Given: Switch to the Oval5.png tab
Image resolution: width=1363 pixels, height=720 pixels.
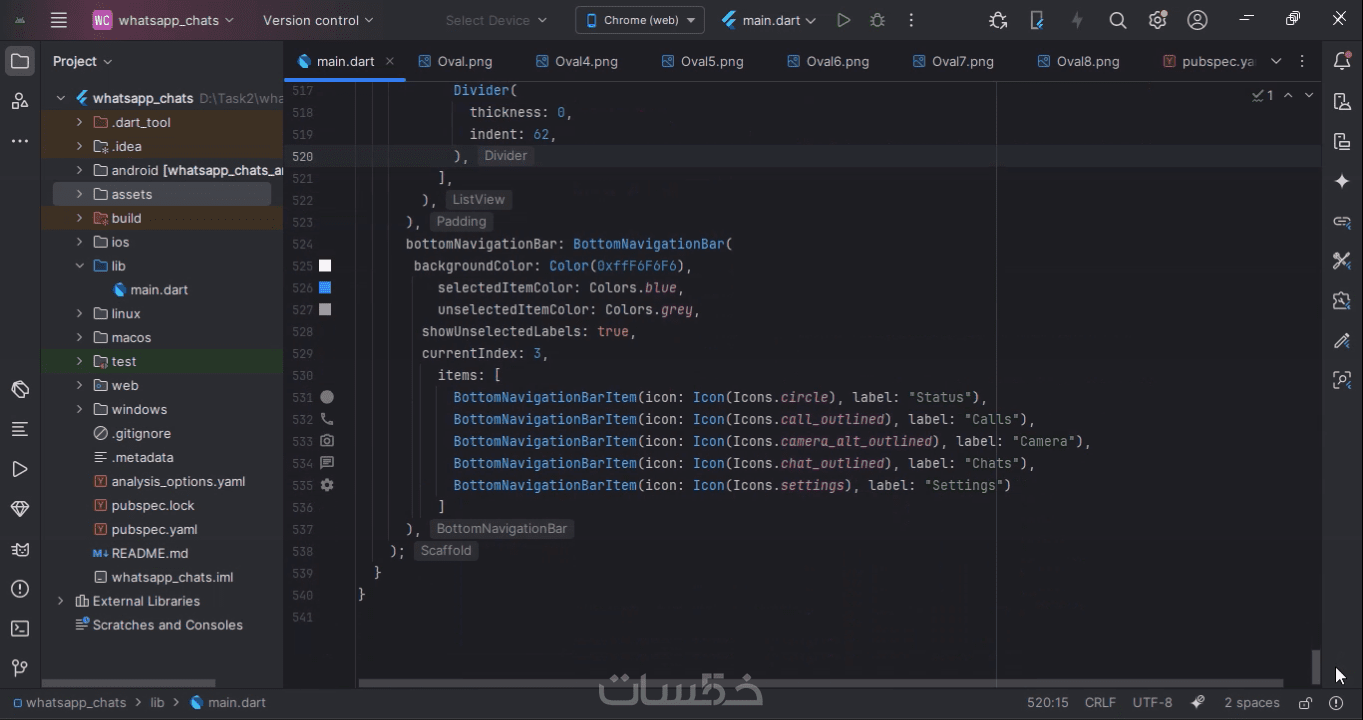Looking at the screenshot, I should pyautogui.click(x=703, y=61).
